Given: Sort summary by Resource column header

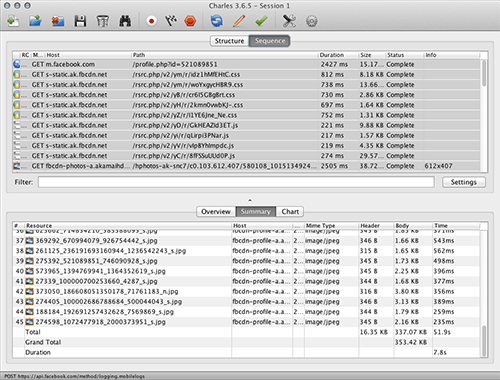Looking at the screenshot, I should (x=128, y=226).
